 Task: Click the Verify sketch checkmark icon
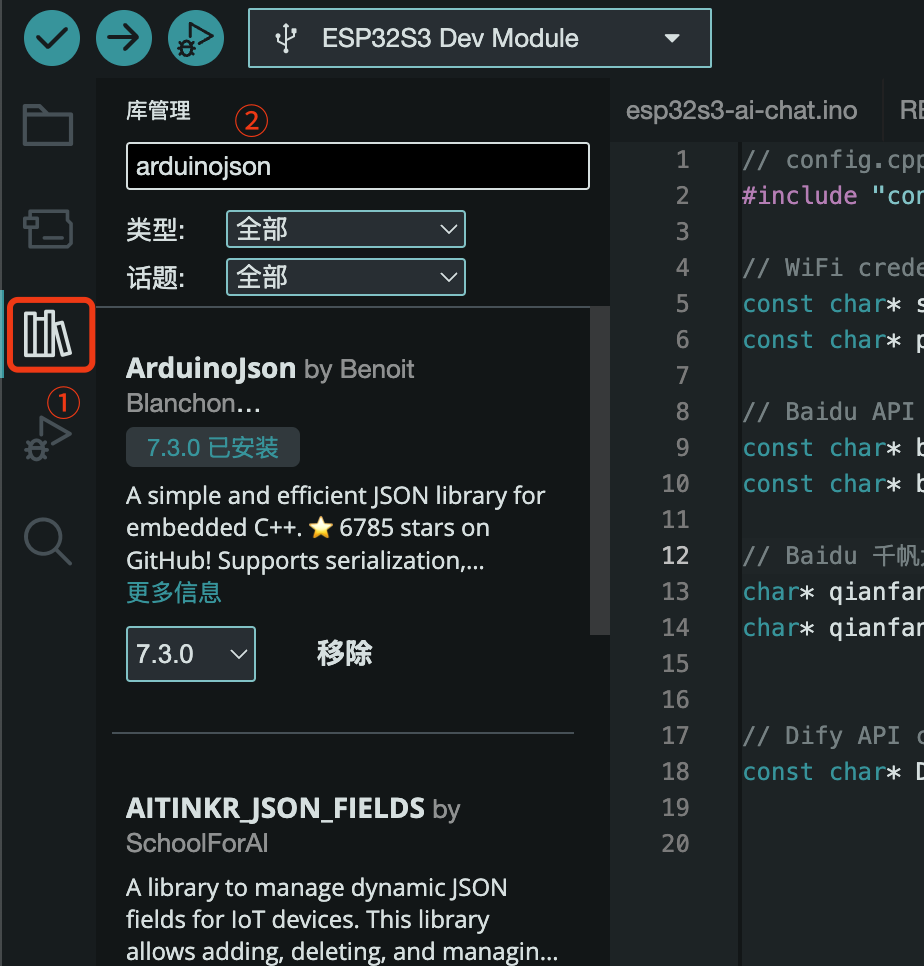point(51,37)
